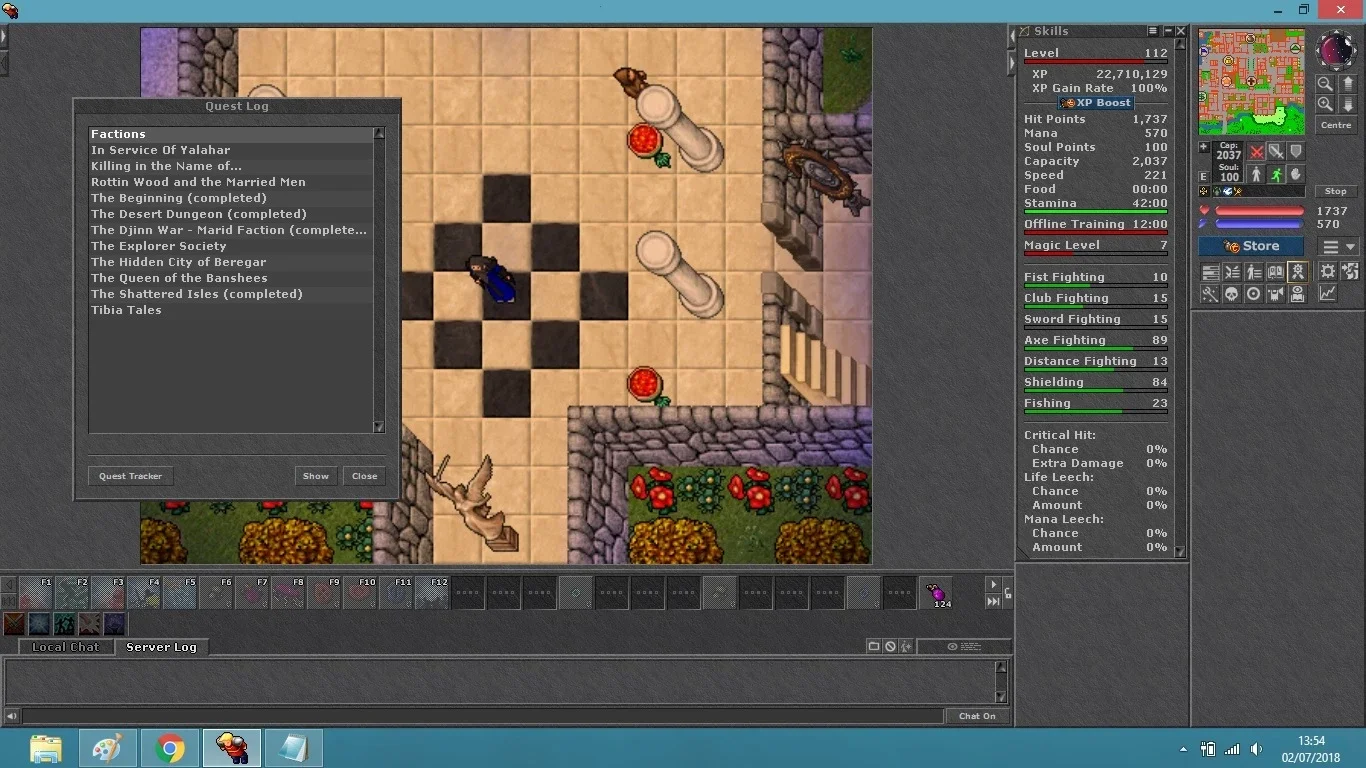Jump action bar to end double arrow
Image resolution: width=1366 pixels, height=768 pixels.
point(993,601)
